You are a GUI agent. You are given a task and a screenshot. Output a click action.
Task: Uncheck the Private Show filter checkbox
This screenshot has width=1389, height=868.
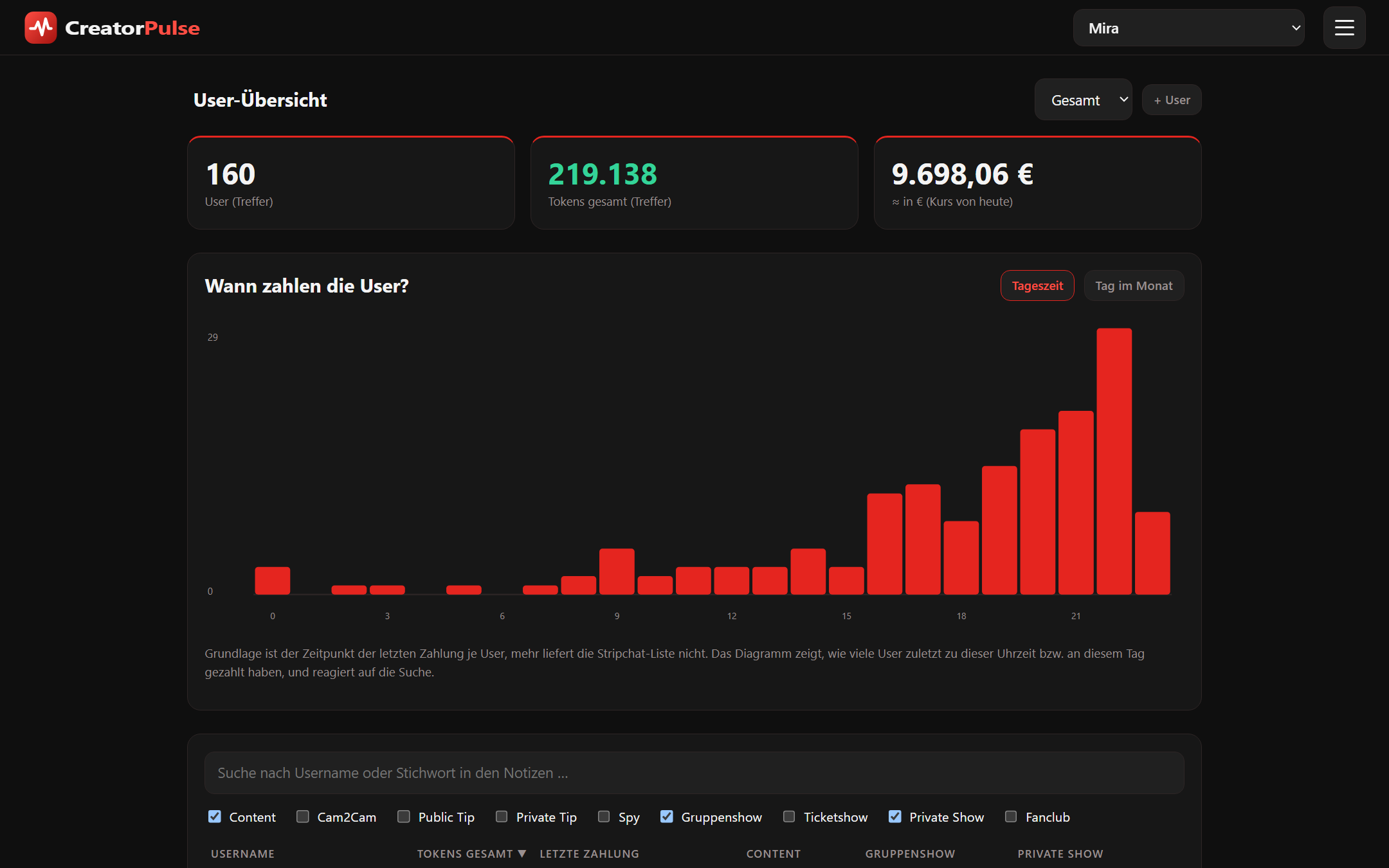point(895,817)
